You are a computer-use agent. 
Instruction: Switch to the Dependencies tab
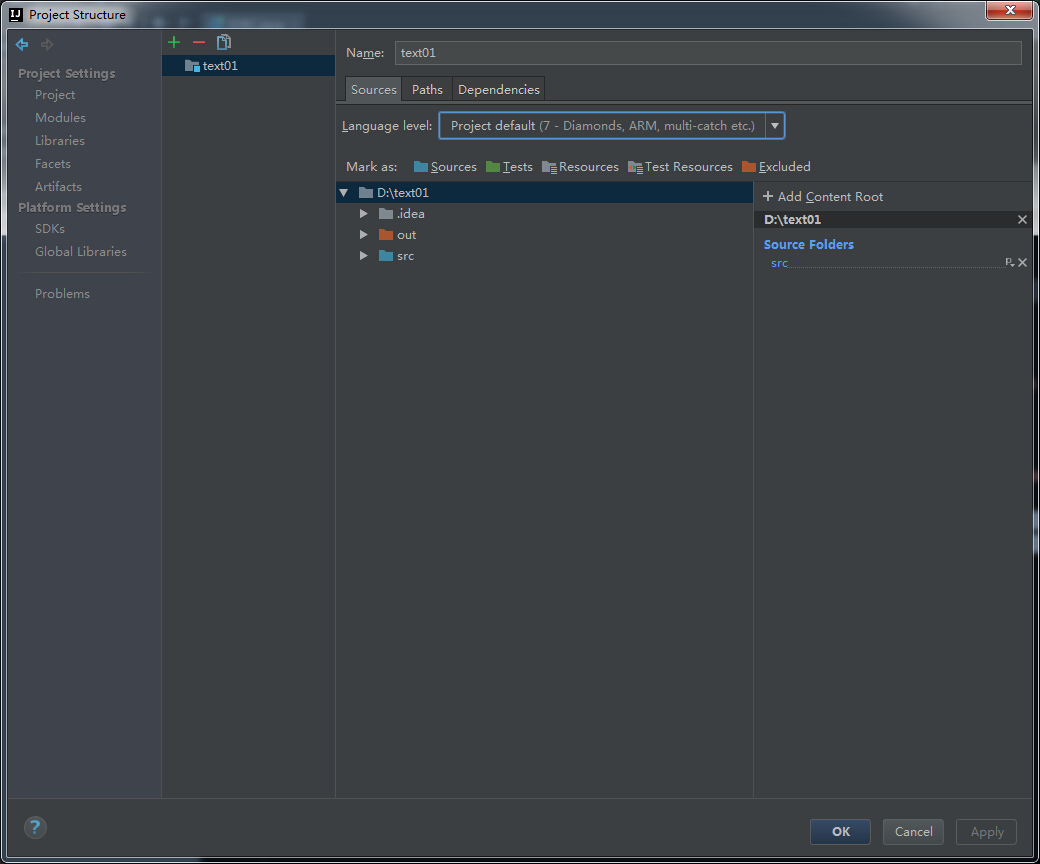click(499, 90)
